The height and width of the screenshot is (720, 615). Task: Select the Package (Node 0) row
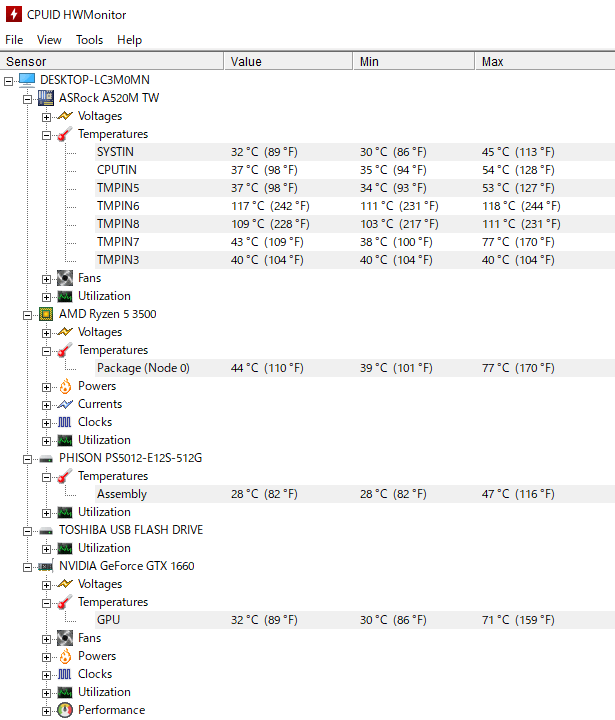click(x=355, y=368)
